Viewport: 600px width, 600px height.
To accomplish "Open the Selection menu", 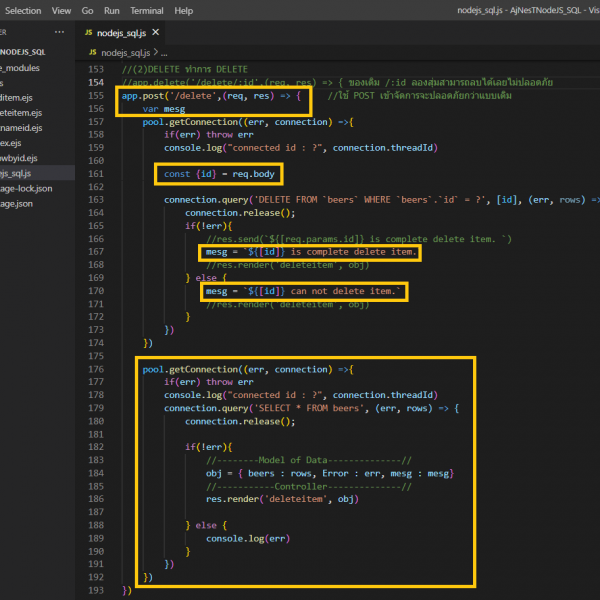I will [23, 10].
